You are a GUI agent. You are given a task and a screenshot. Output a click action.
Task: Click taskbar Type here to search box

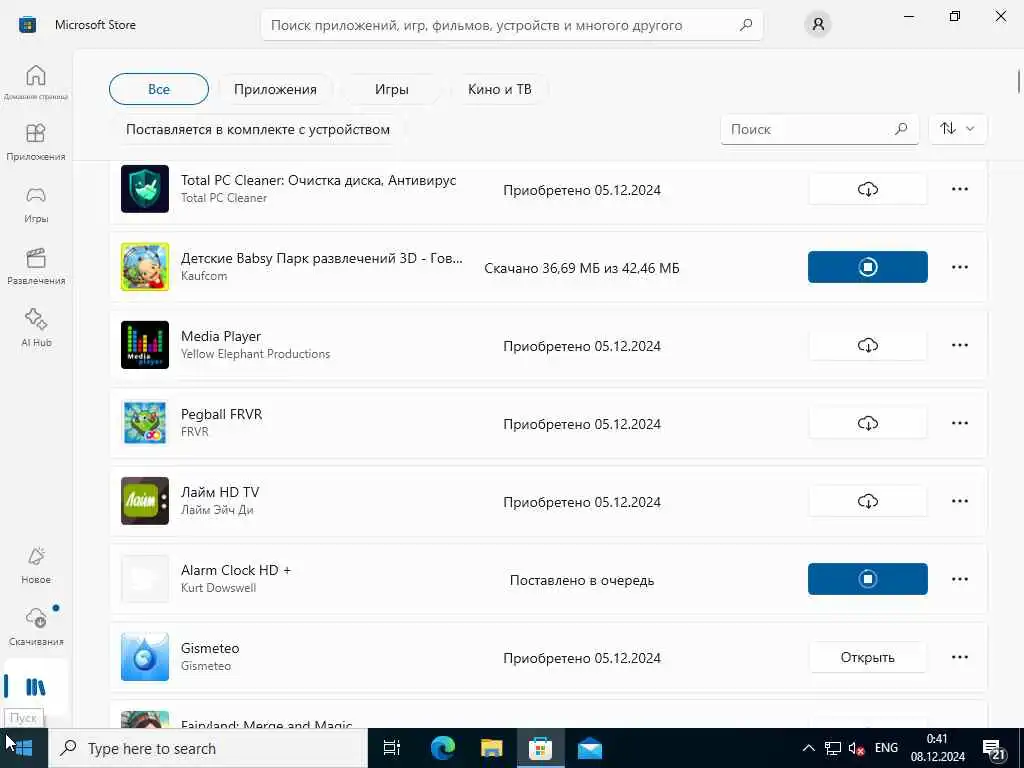[208, 748]
